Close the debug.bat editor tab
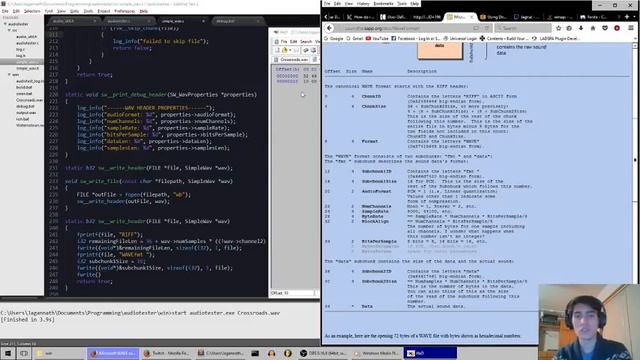 point(258,21)
